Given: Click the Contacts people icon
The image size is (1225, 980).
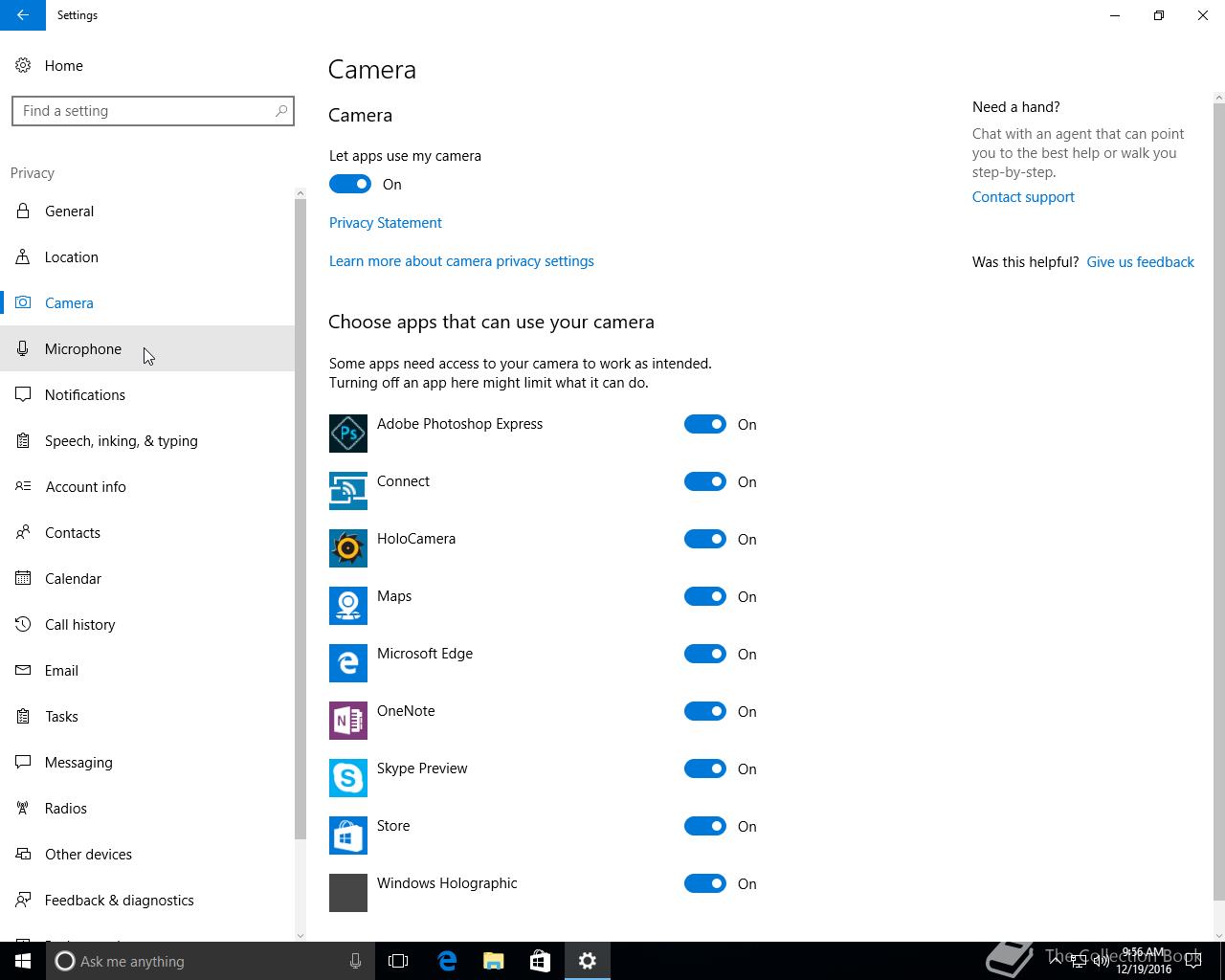Looking at the screenshot, I should pos(23,532).
